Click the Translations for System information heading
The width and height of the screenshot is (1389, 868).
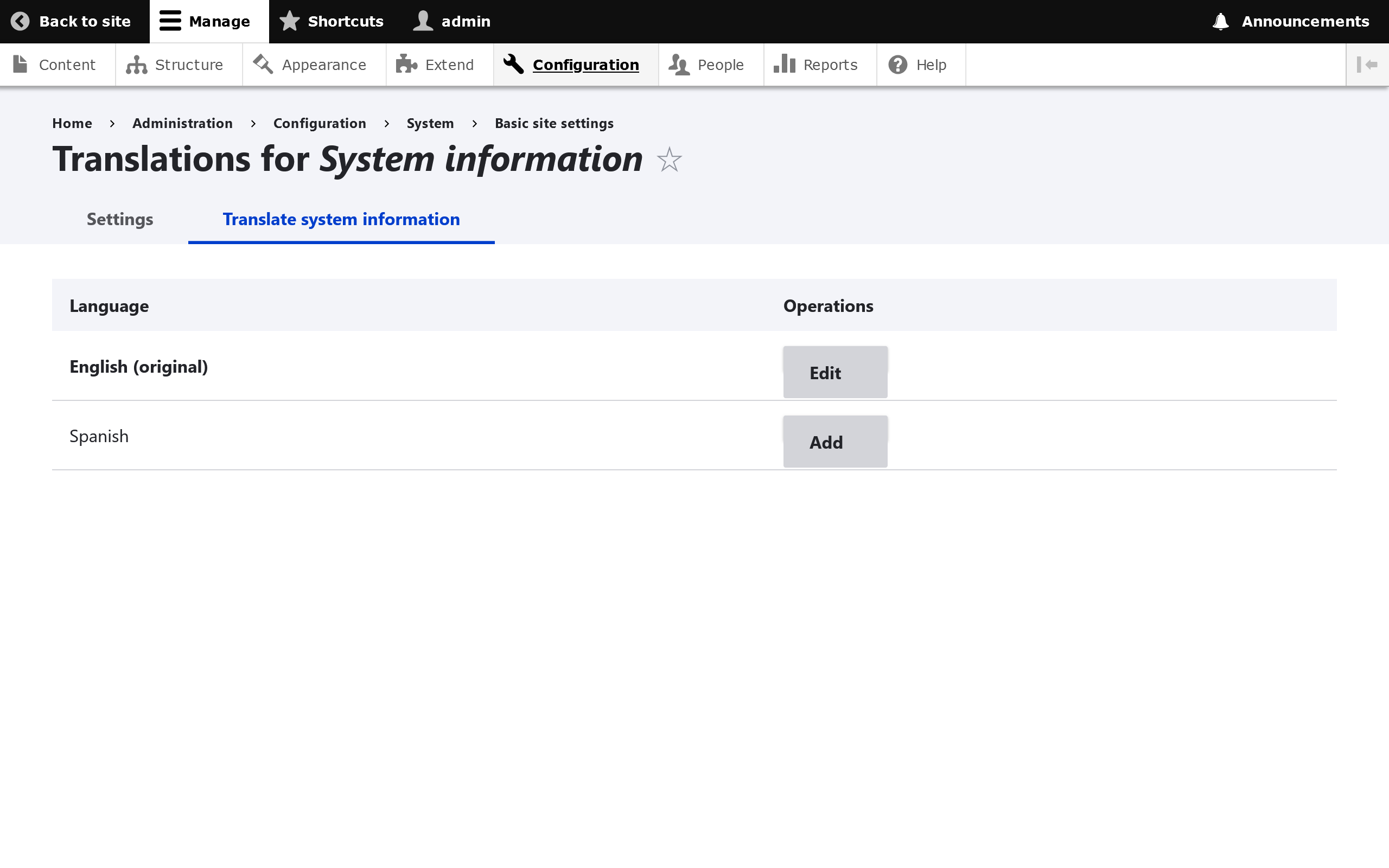347,159
